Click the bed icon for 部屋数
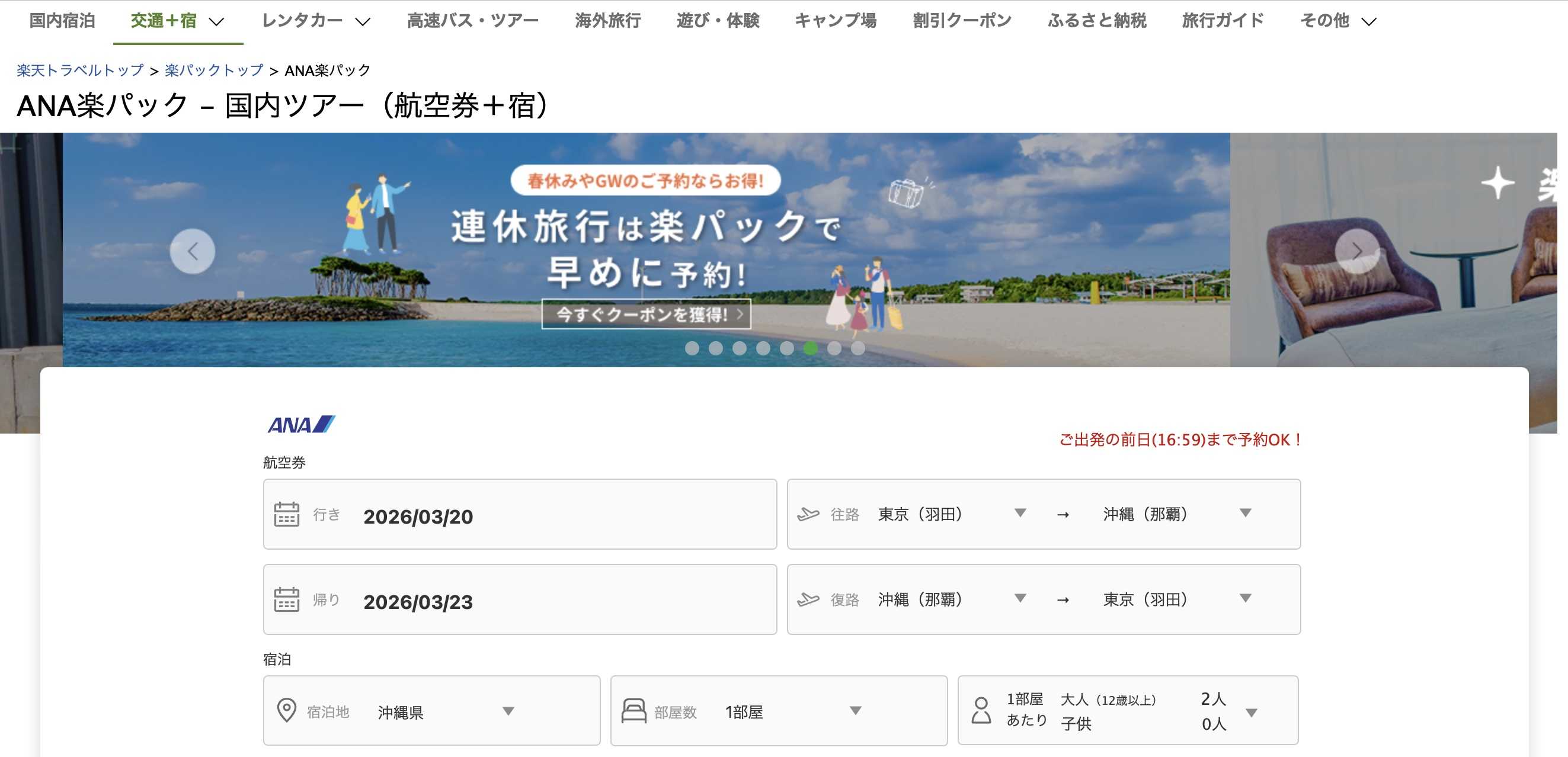Image resolution: width=1568 pixels, height=757 pixels. pos(633,710)
